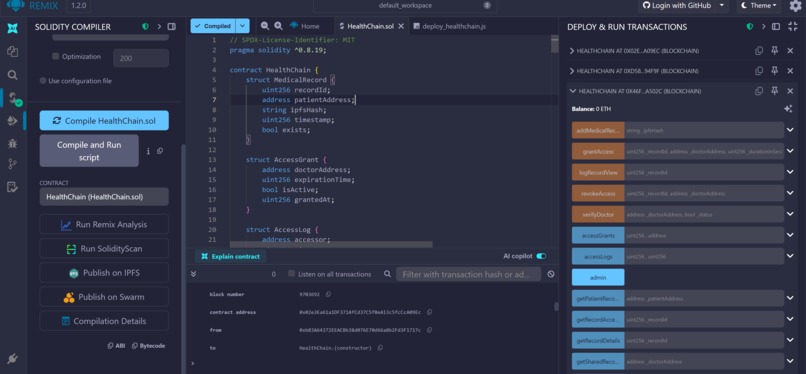This screenshot has height=374, width=806.
Task: Open the Deploy & Run Ethereum icon
Action: click(13, 121)
